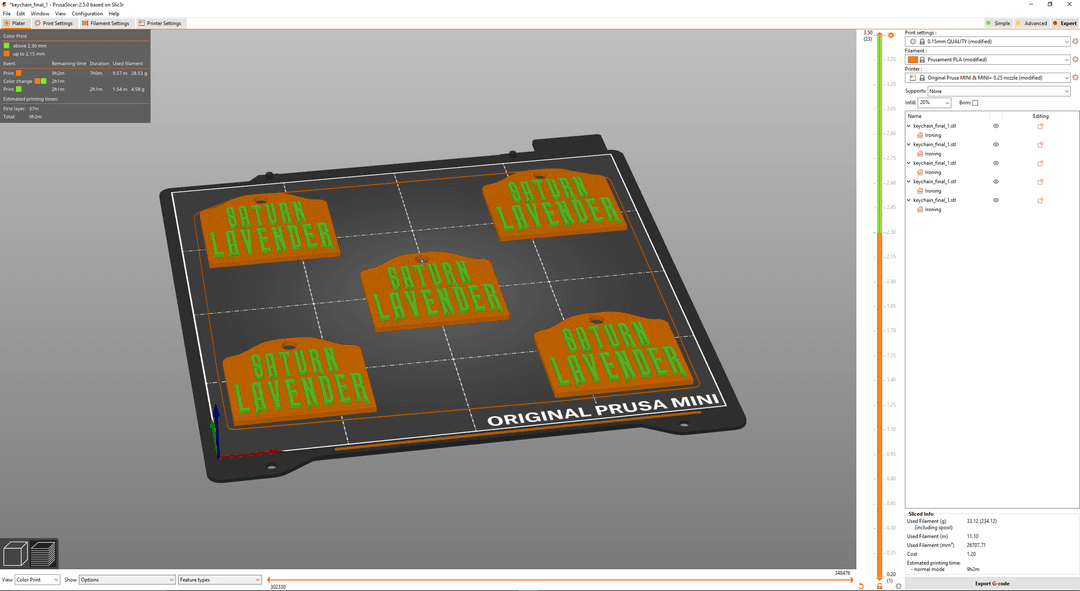Select the layers preview icon bottom left
Viewport: 1080px width, 591px height.
(42, 553)
